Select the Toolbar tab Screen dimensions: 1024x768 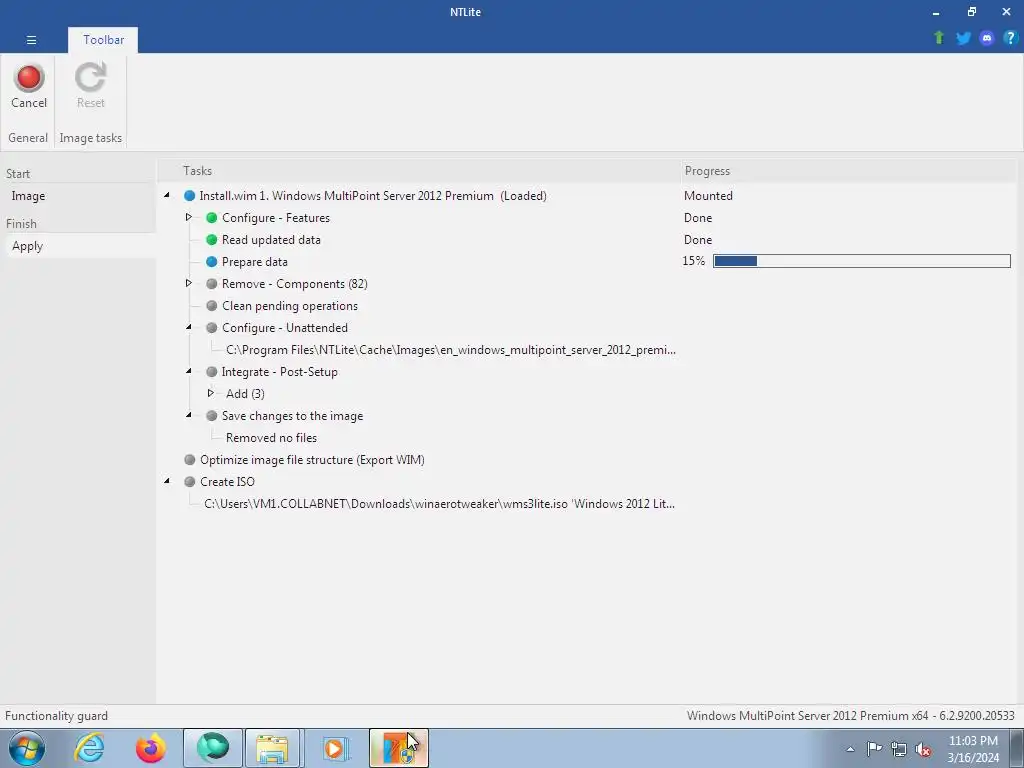103,40
